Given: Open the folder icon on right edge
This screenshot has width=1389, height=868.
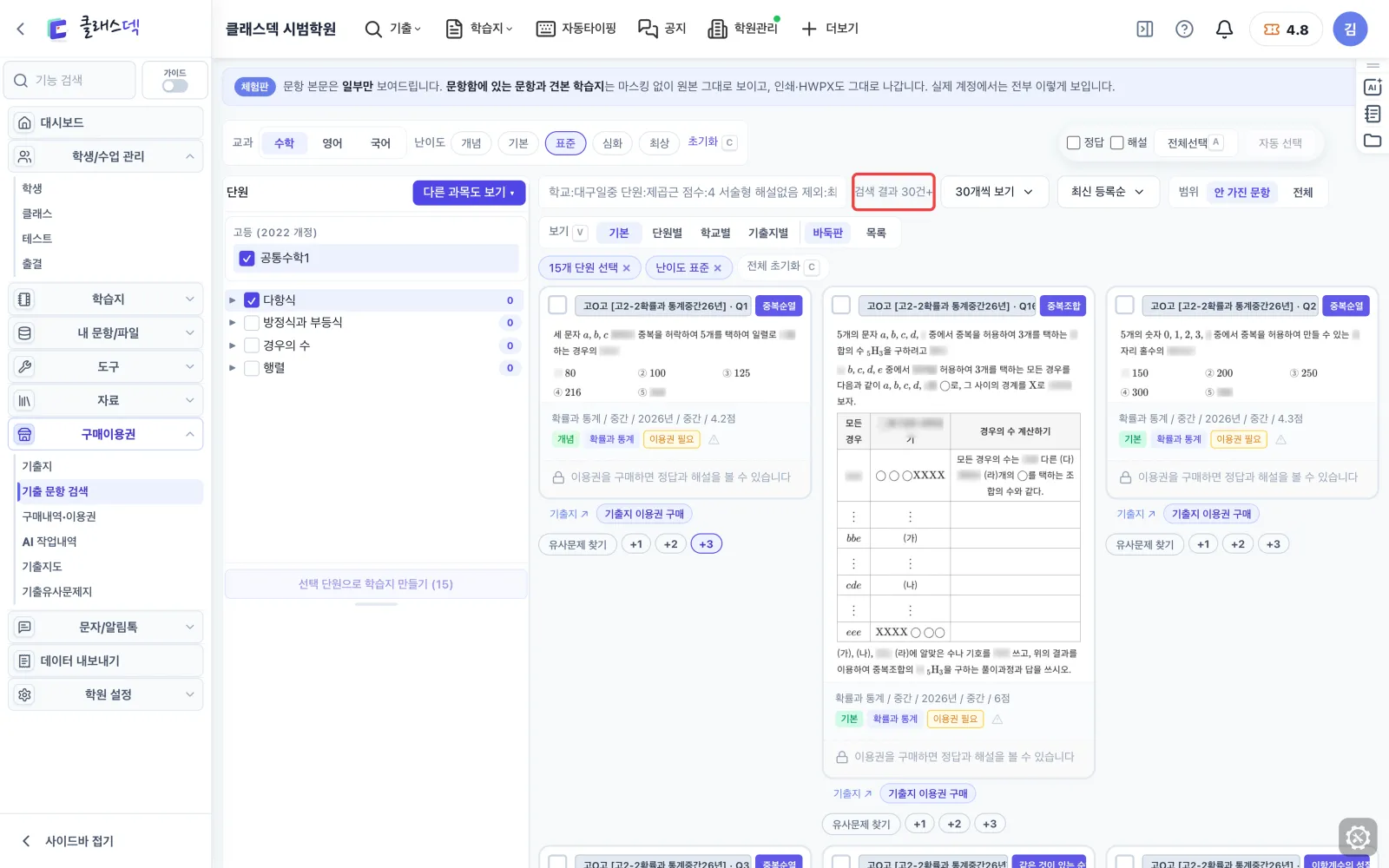Looking at the screenshot, I should click(1373, 140).
